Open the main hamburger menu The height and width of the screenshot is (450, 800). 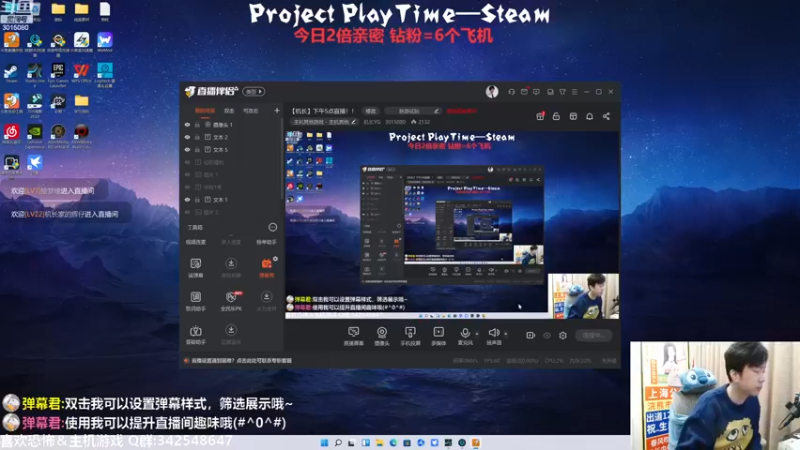coord(574,92)
